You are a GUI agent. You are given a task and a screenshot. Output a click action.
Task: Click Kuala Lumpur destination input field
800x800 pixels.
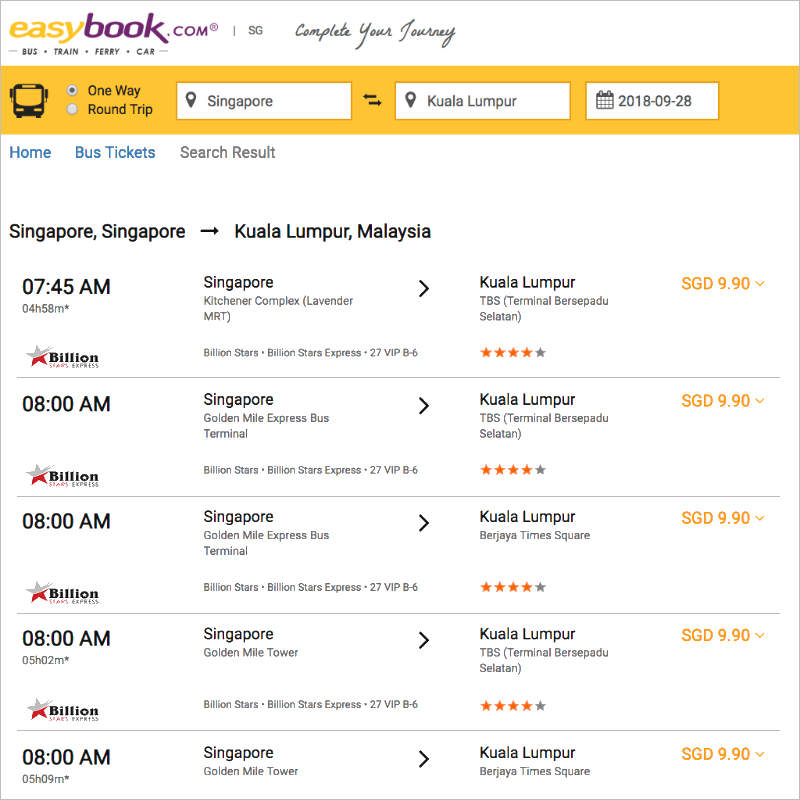point(483,101)
